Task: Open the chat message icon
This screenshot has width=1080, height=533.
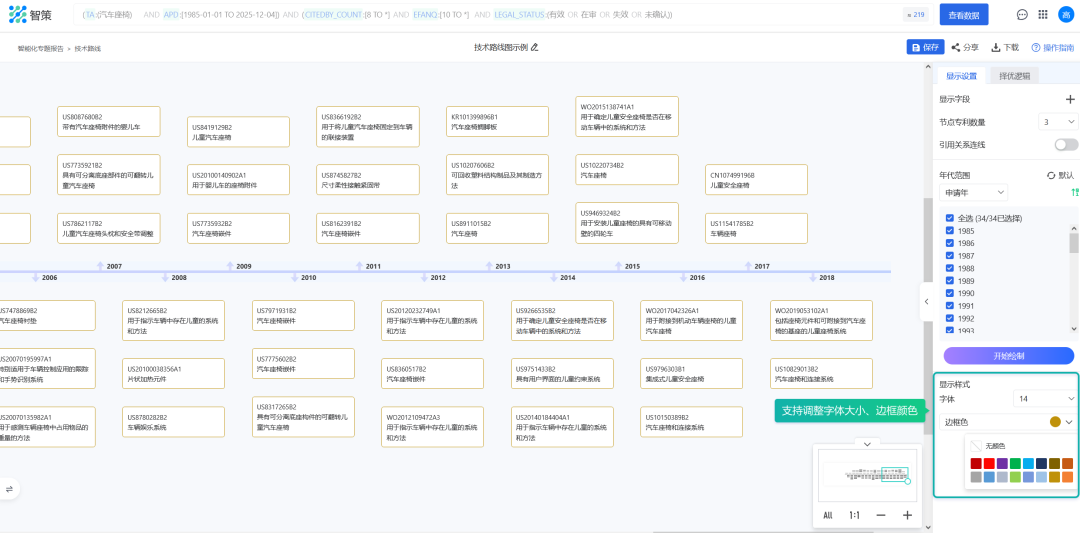Action: 1022,14
